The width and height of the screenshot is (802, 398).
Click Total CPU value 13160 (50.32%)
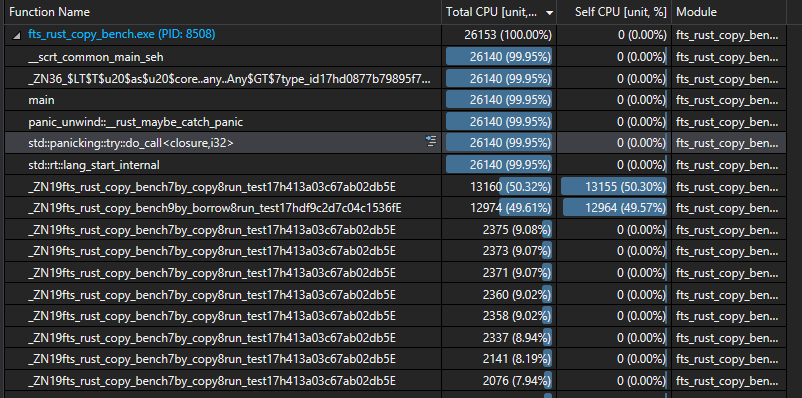(511, 187)
